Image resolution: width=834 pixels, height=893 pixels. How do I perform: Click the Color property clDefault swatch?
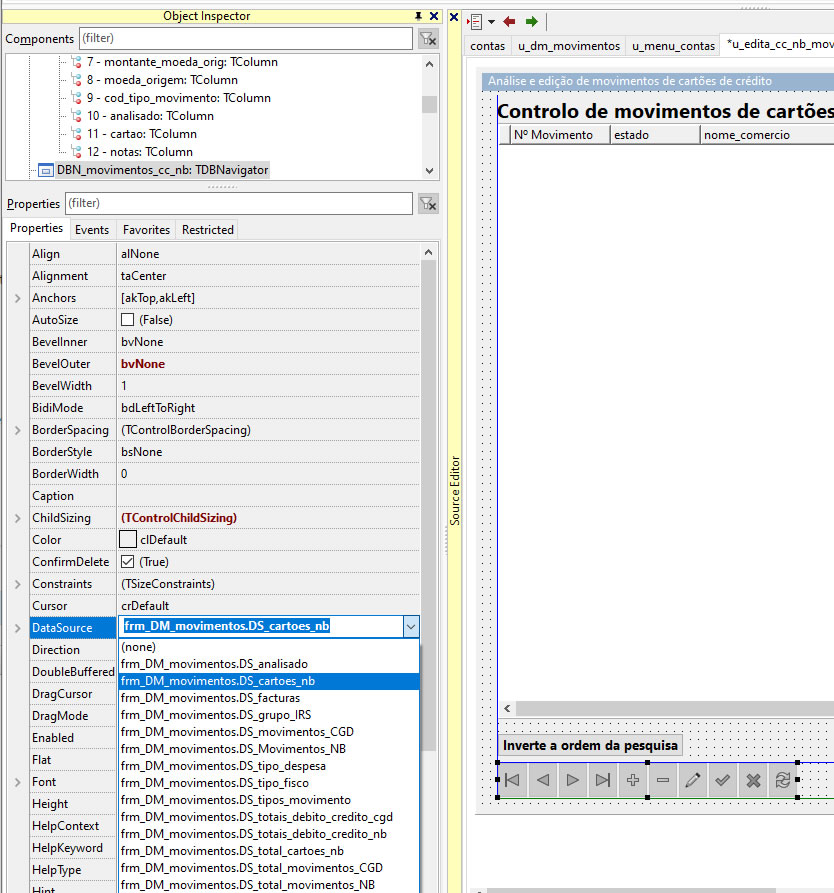point(128,540)
